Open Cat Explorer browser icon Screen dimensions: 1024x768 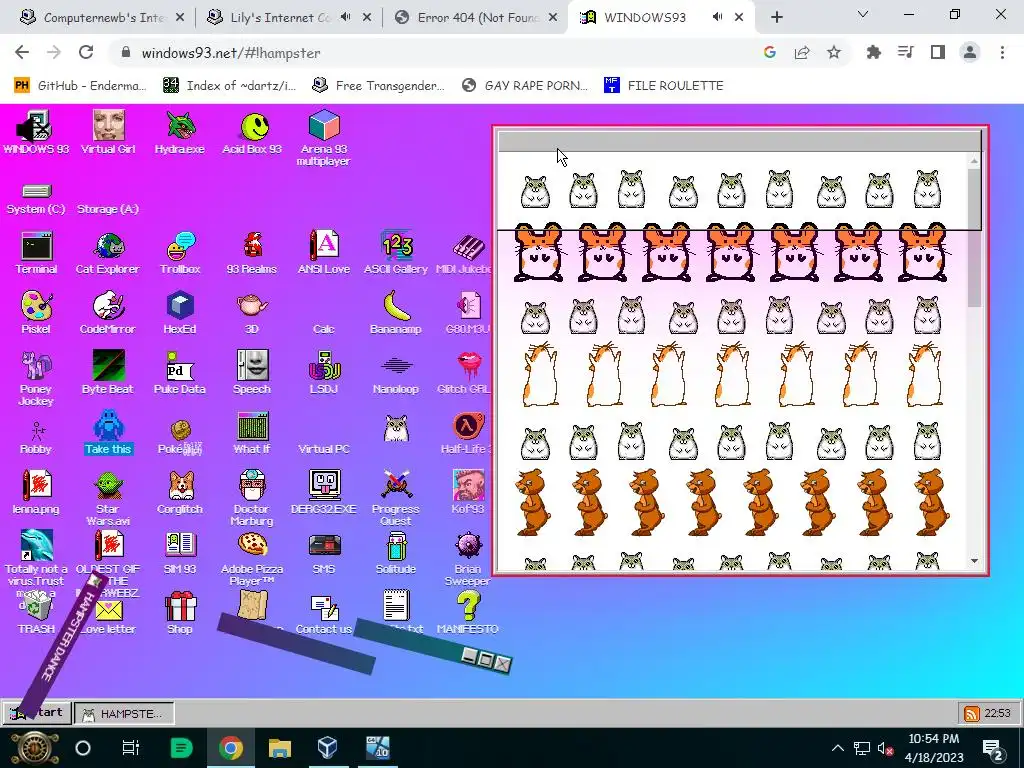pyautogui.click(x=108, y=253)
